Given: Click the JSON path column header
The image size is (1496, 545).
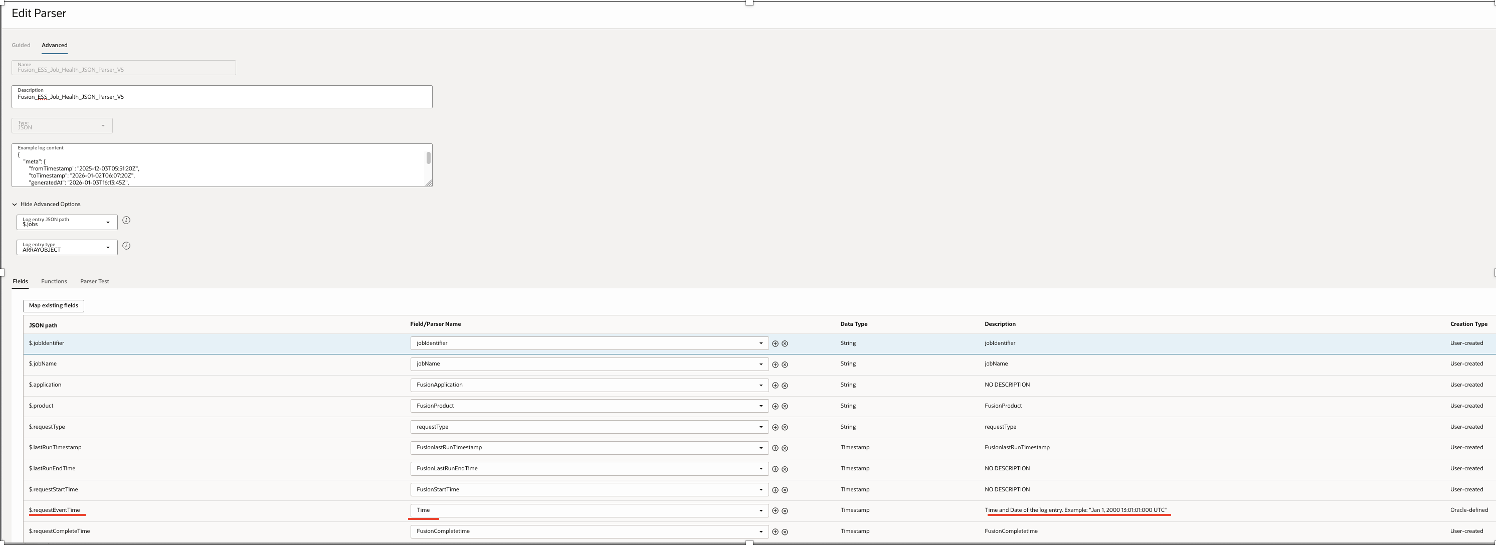Looking at the screenshot, I should pyautogui.click(x=43, y=324).
